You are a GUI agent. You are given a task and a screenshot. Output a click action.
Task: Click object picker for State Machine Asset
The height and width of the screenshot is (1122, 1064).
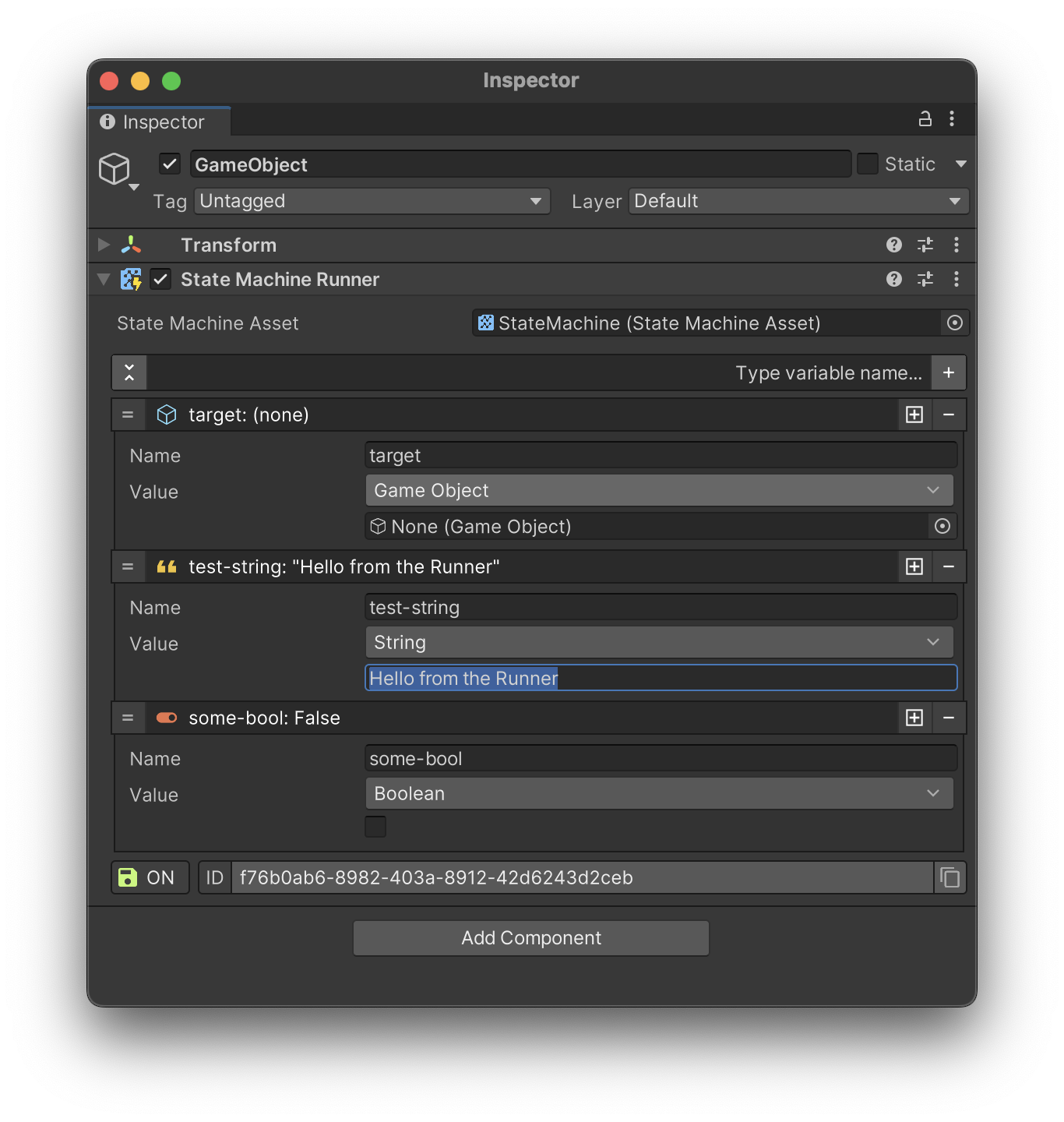tap(954, 323)
